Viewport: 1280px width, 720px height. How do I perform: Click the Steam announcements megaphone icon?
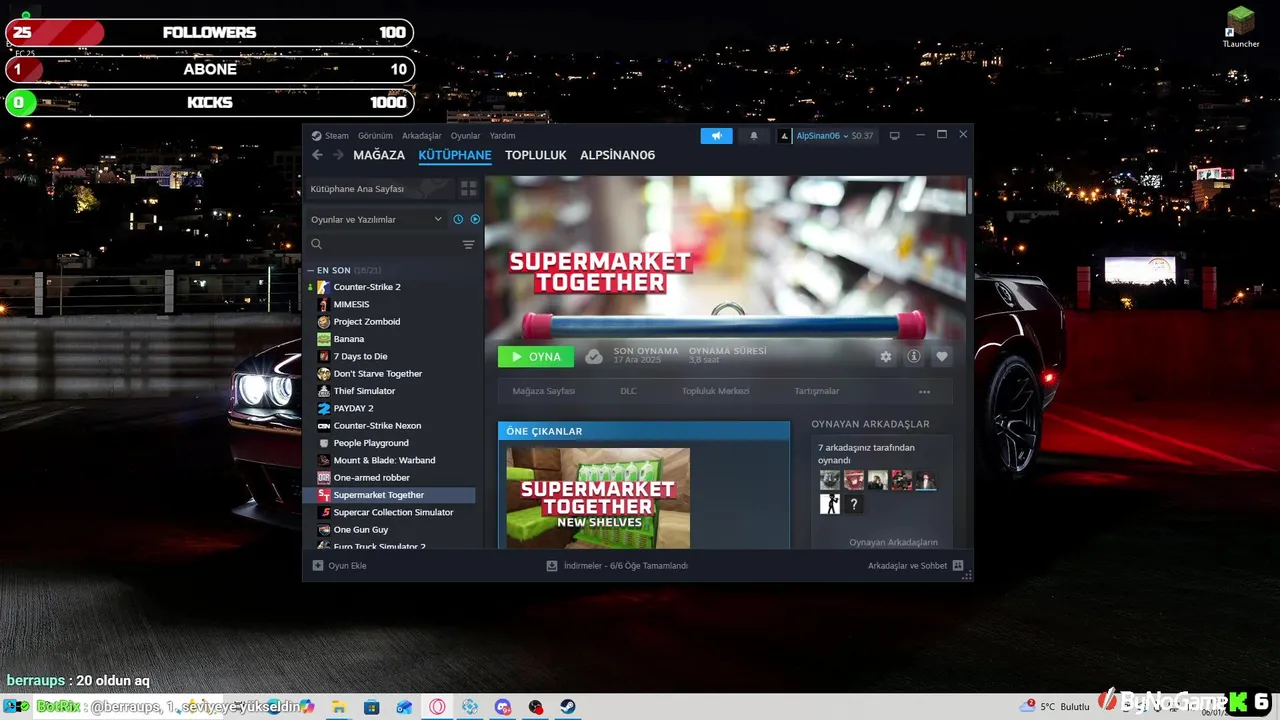(716, 136)
